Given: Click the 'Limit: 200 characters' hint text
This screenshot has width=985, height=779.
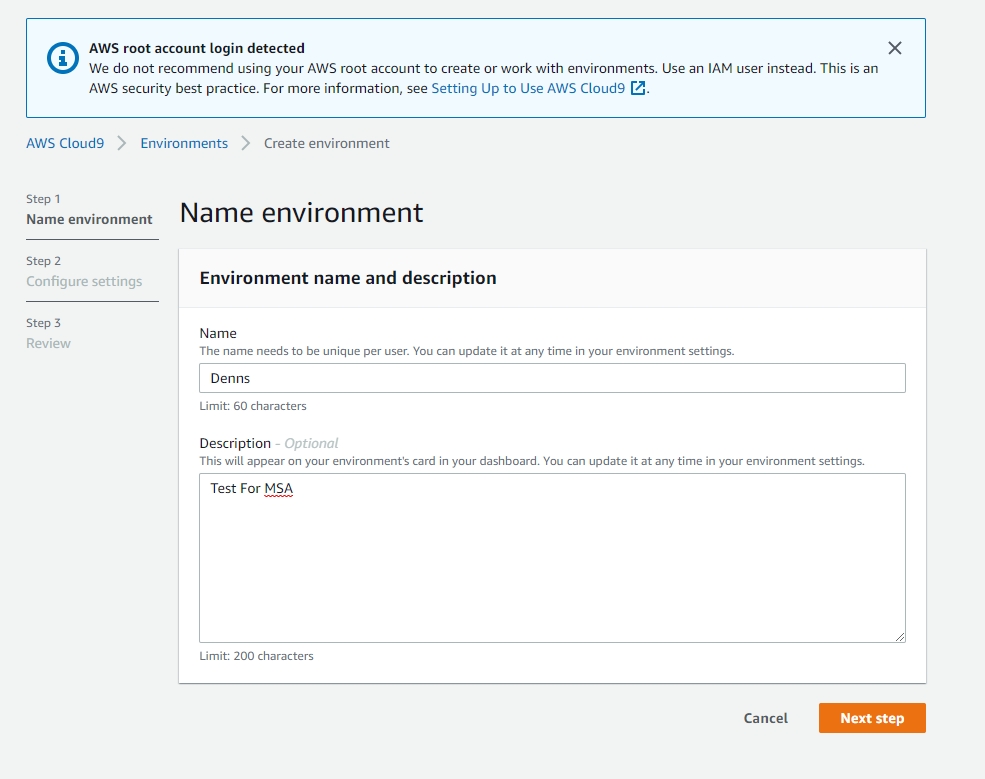Looking at the screenshot, I should (x=256, y=656).
